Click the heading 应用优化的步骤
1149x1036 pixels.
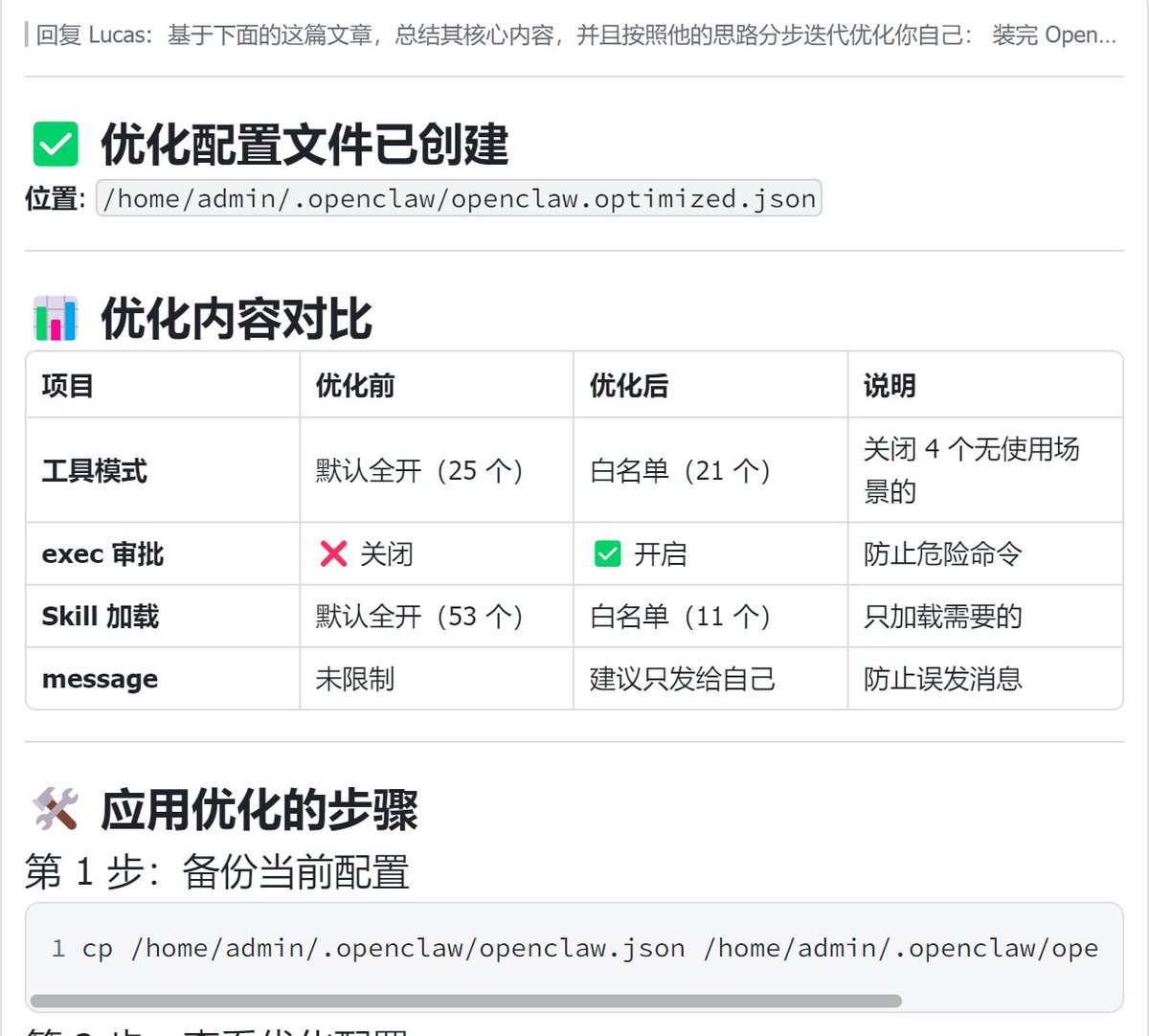click(259, 809)
